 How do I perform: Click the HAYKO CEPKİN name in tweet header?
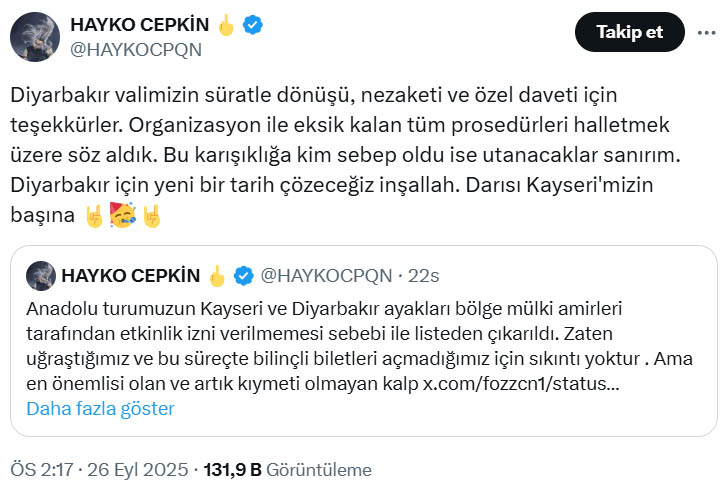(139, 25)
